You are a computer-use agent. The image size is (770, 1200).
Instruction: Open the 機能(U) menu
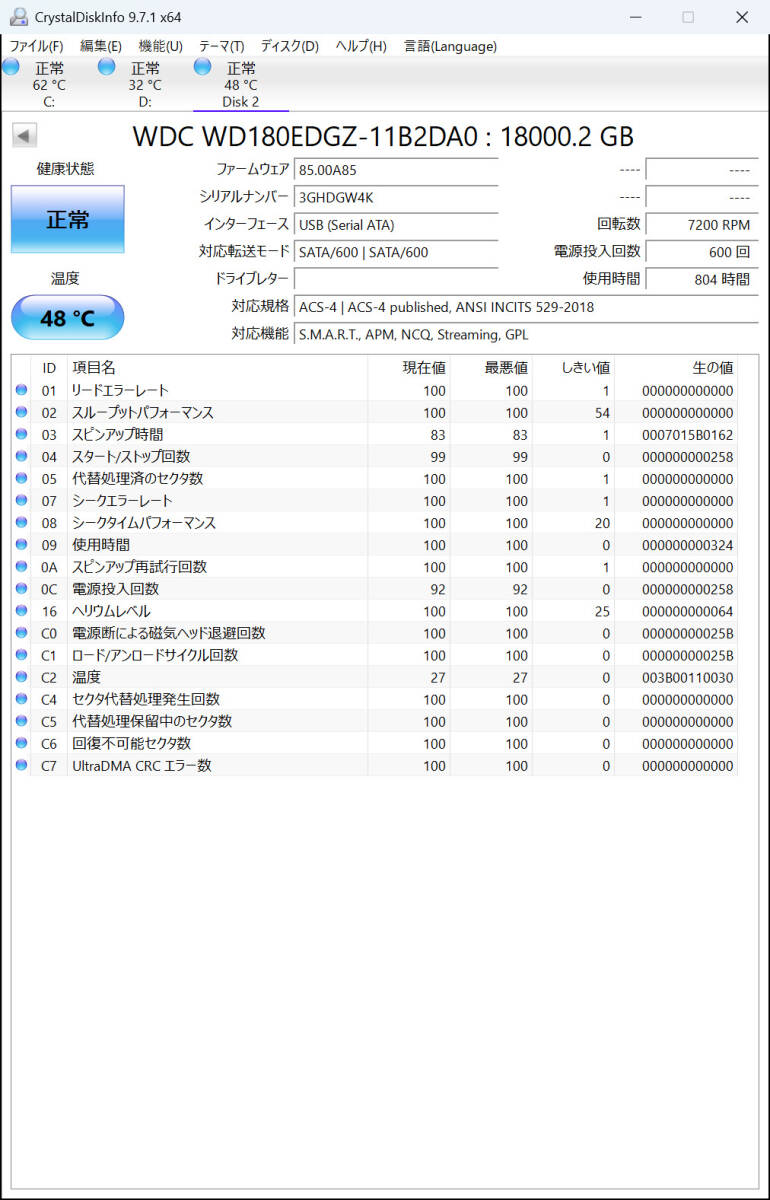(160, 46)
